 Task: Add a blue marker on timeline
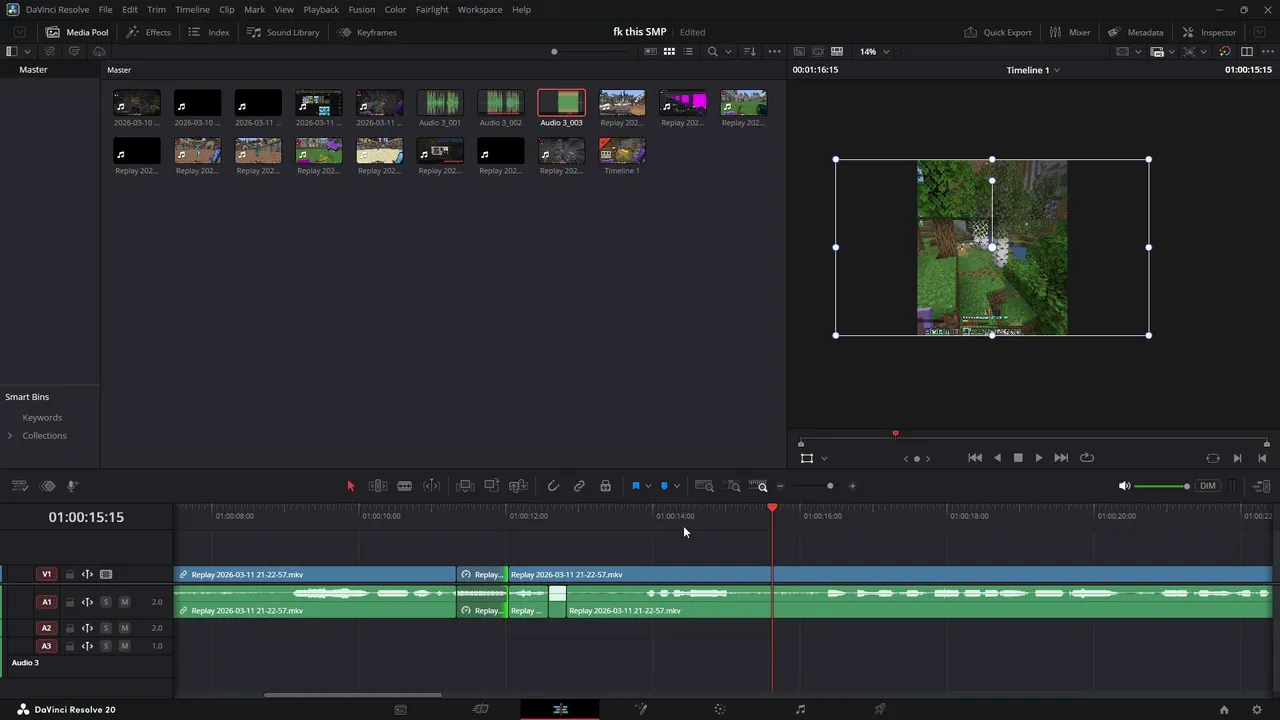664,486
